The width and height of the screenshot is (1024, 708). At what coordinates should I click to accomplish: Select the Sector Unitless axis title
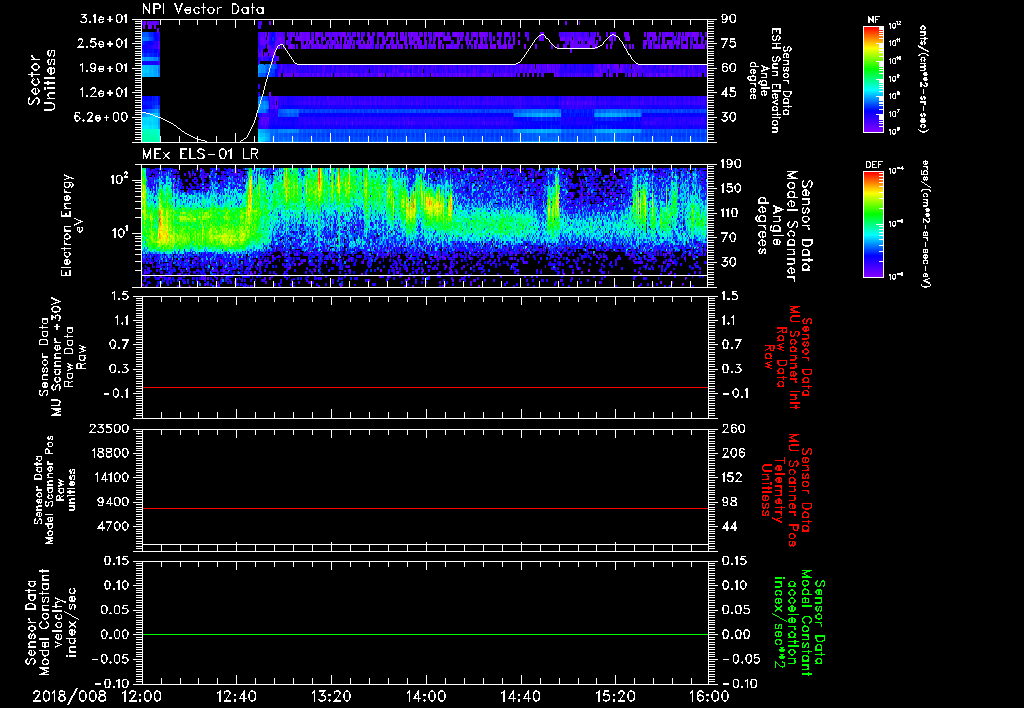tap(41, 80)
